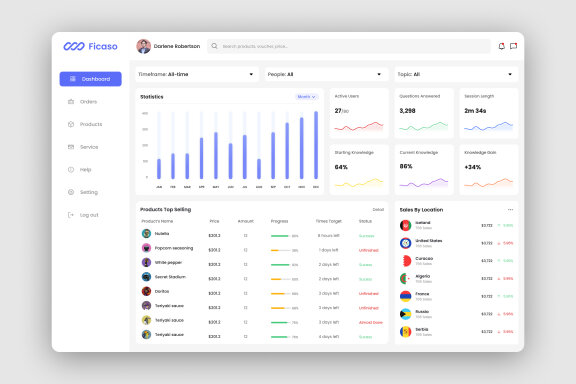Click the Doritos product avatar
The height and width of the screenshot is (384, 576).
[x=146, y=291]
